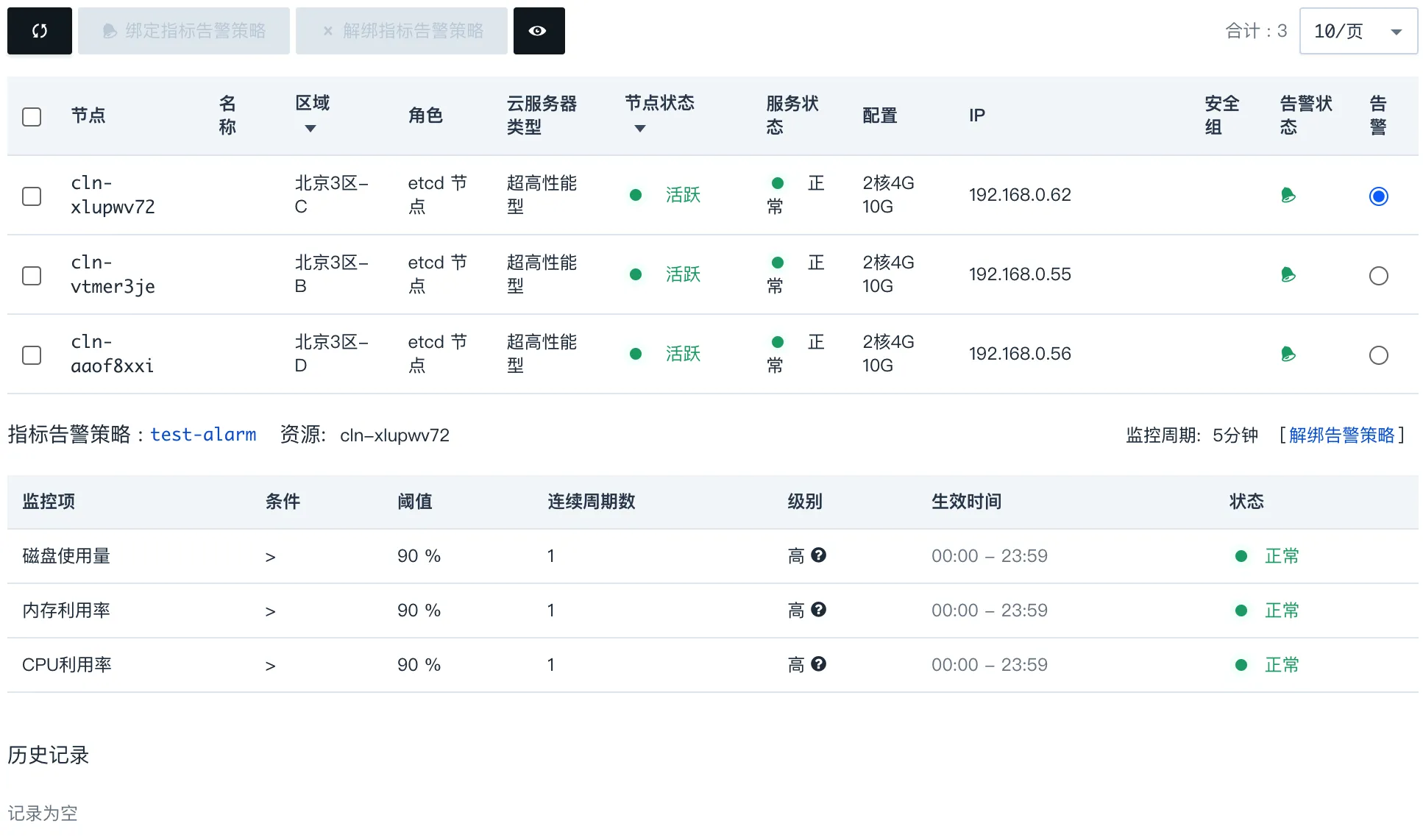The width and height of the screenshot is (1423, 840).
Task: Expand the 节点状态 column filter arrow
Action: [x=640, y=129]
